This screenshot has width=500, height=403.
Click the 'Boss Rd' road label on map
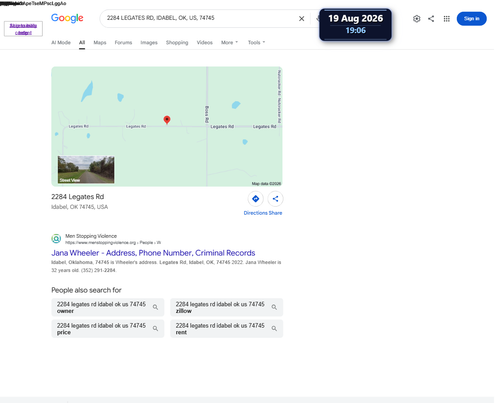tap(207, 114)
